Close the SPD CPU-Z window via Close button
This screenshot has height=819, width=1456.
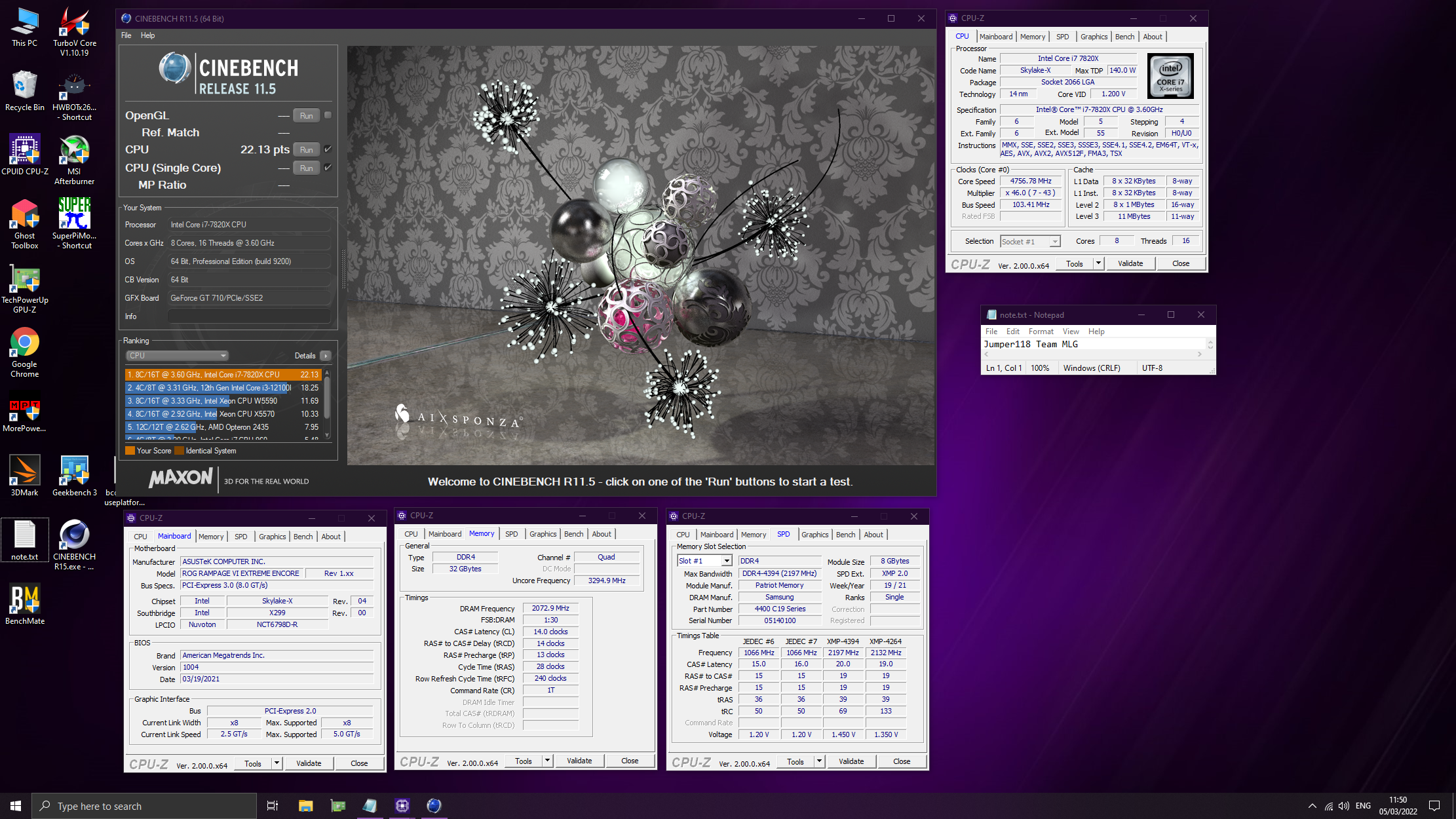[x=902, y=761]
